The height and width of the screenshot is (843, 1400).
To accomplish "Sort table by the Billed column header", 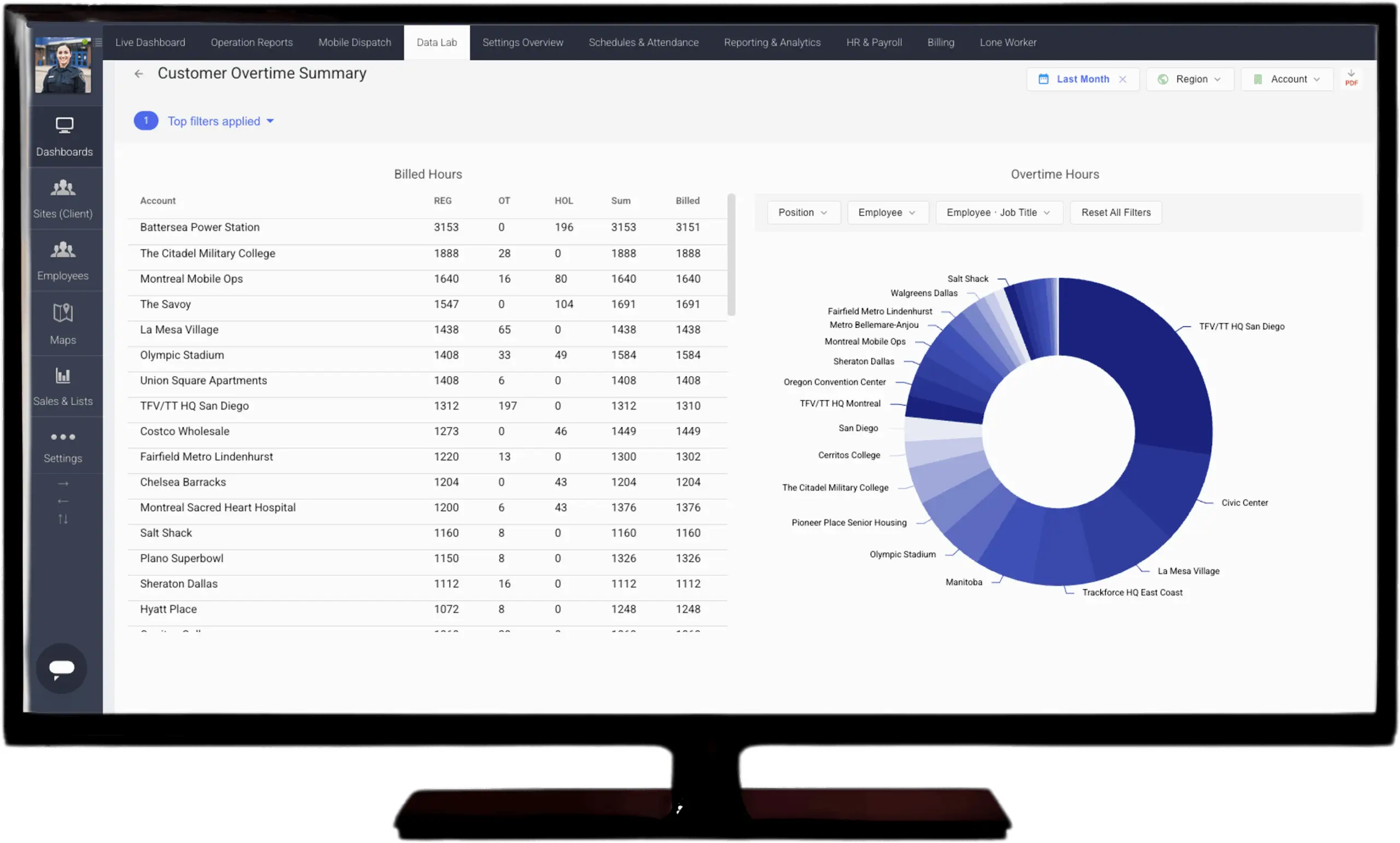I will (687, 201).
